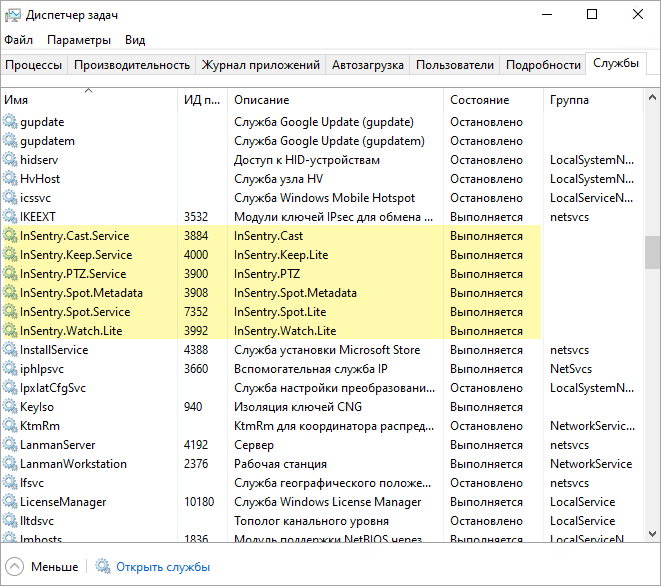The height and width of the screenshot is (586, 661).
Task: Click the gear icon for LicenseManager
Action: pos(10,501)
